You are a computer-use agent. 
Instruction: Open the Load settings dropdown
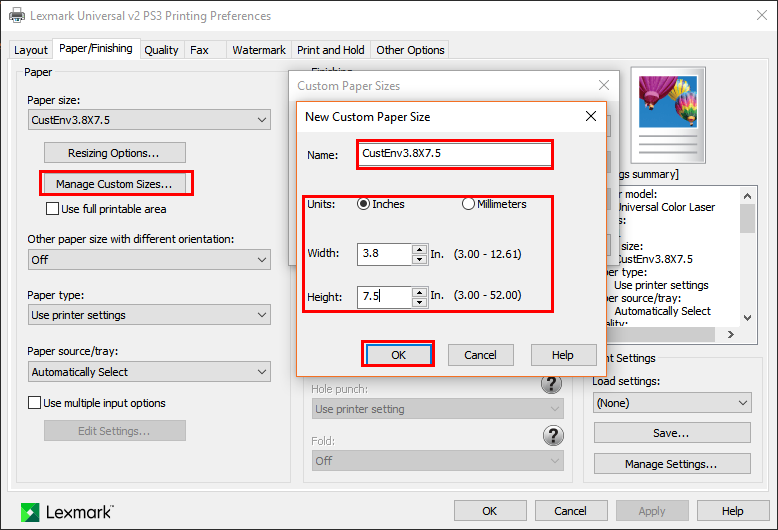[672, 402]
